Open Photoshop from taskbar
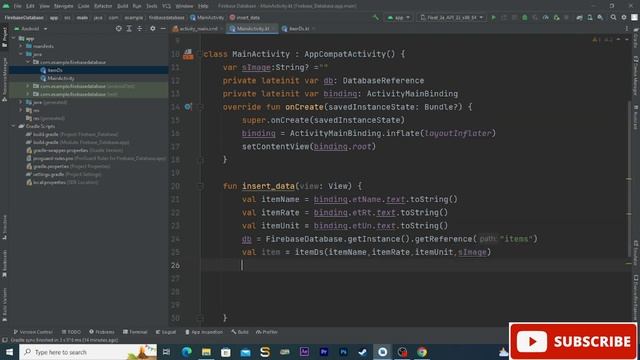This screenshot has width=640, height=360. [343, 352]
